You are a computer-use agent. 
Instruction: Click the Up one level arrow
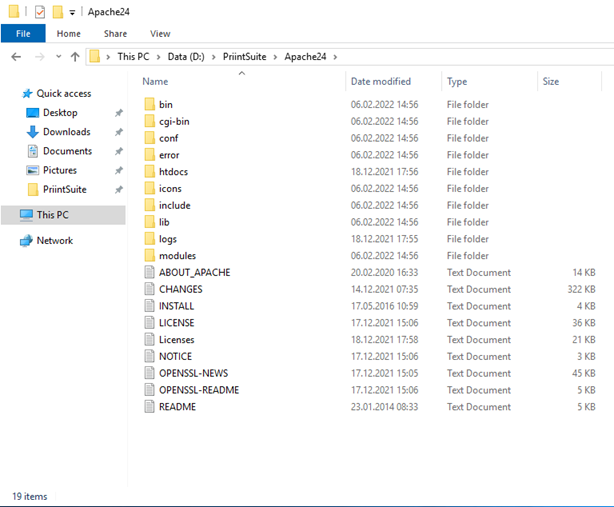[75, 57]
